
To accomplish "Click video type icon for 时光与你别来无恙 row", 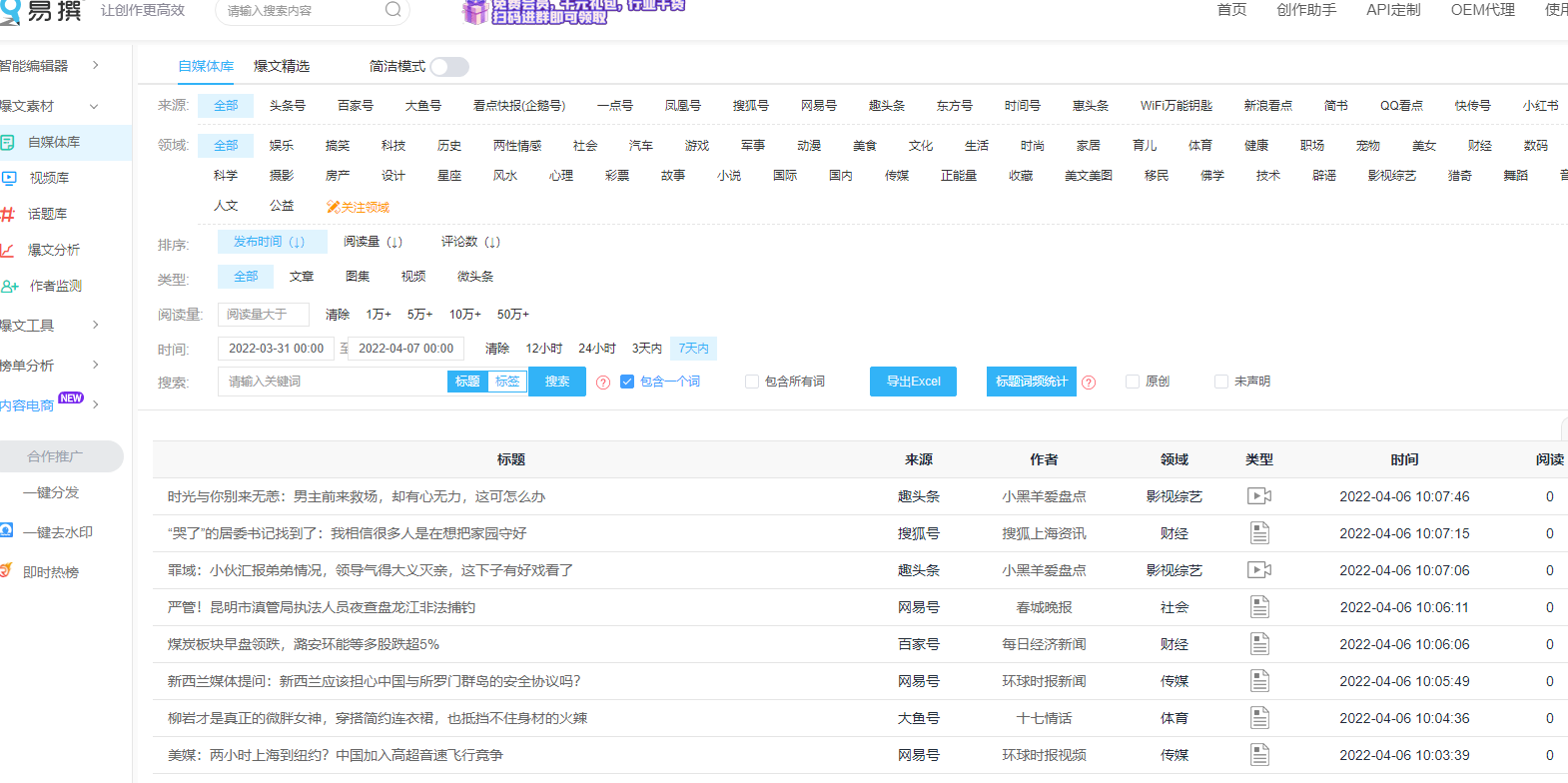I will click(1259, 496).
